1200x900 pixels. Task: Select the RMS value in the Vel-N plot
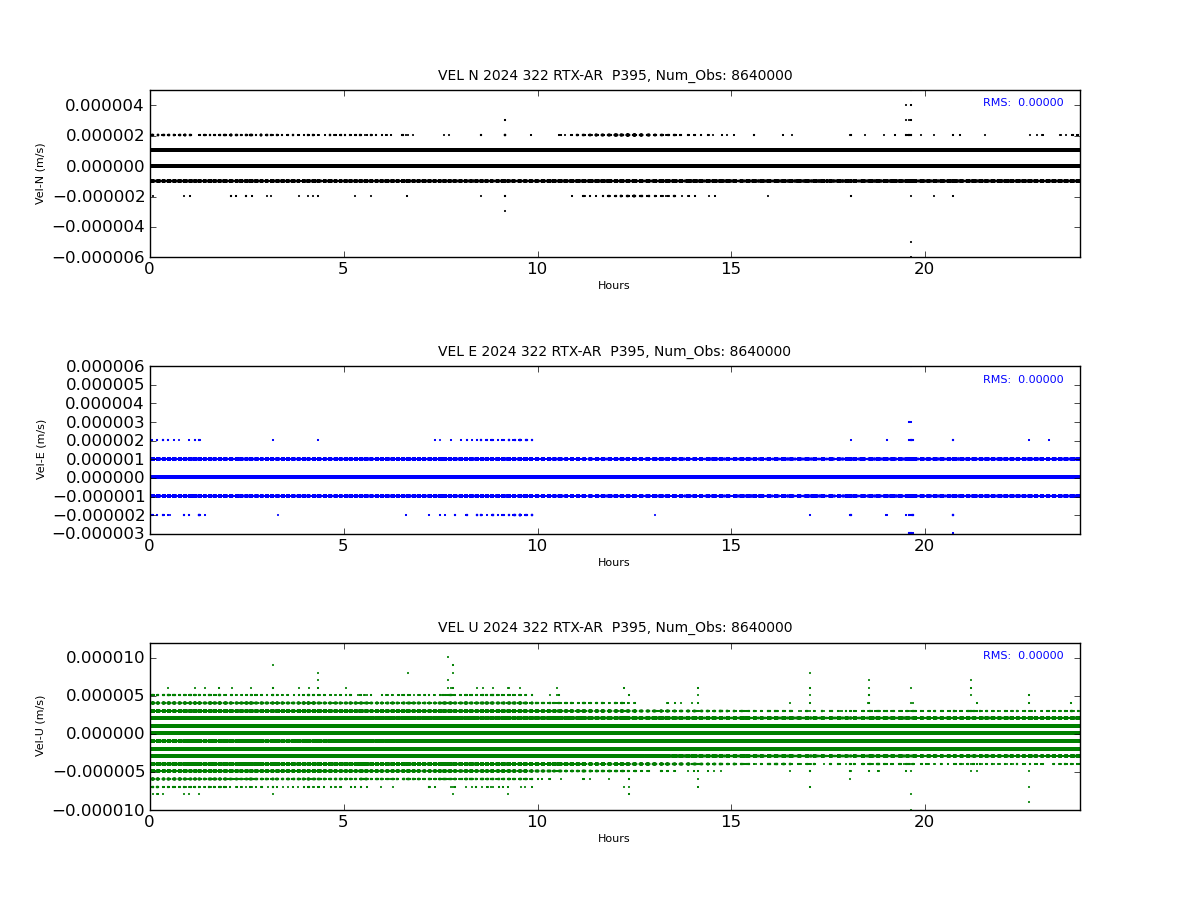click(x=1023, y=103)
